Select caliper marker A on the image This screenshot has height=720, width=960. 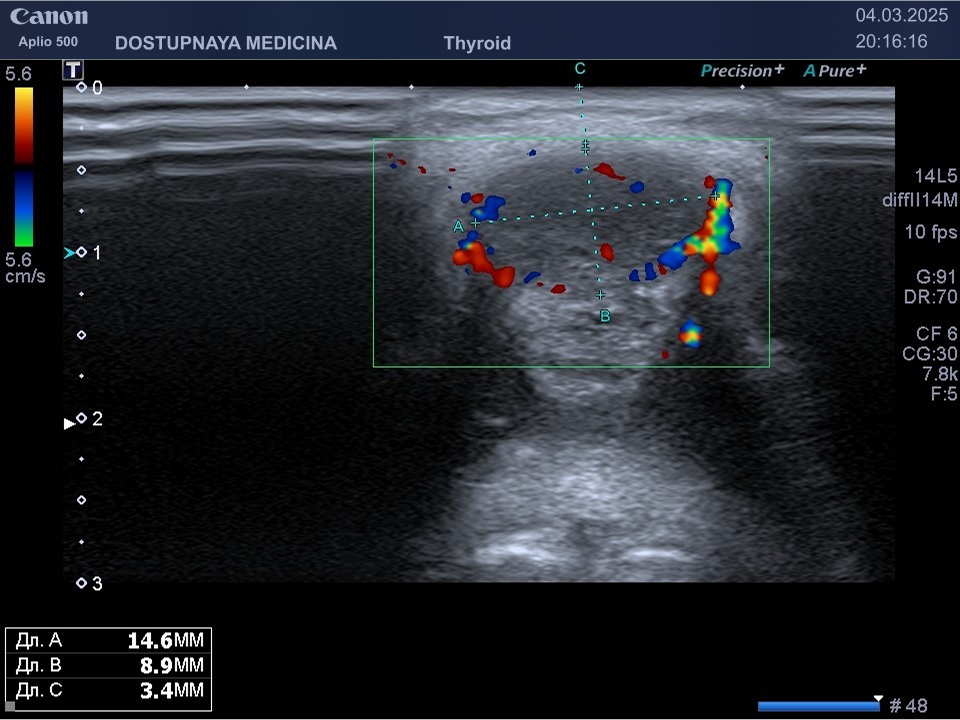click(x=459, y=226)
